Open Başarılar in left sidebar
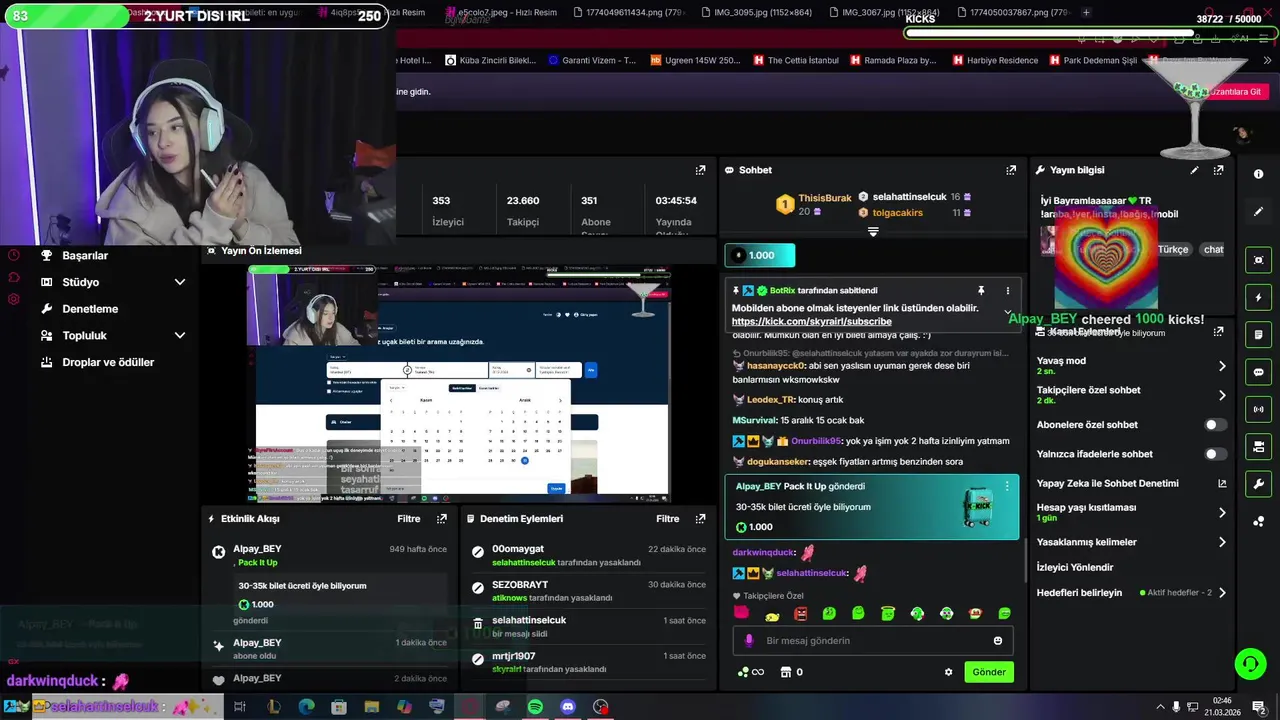Image resolution: width=1280 pixels, height=720 pixels. click(85, 256)
